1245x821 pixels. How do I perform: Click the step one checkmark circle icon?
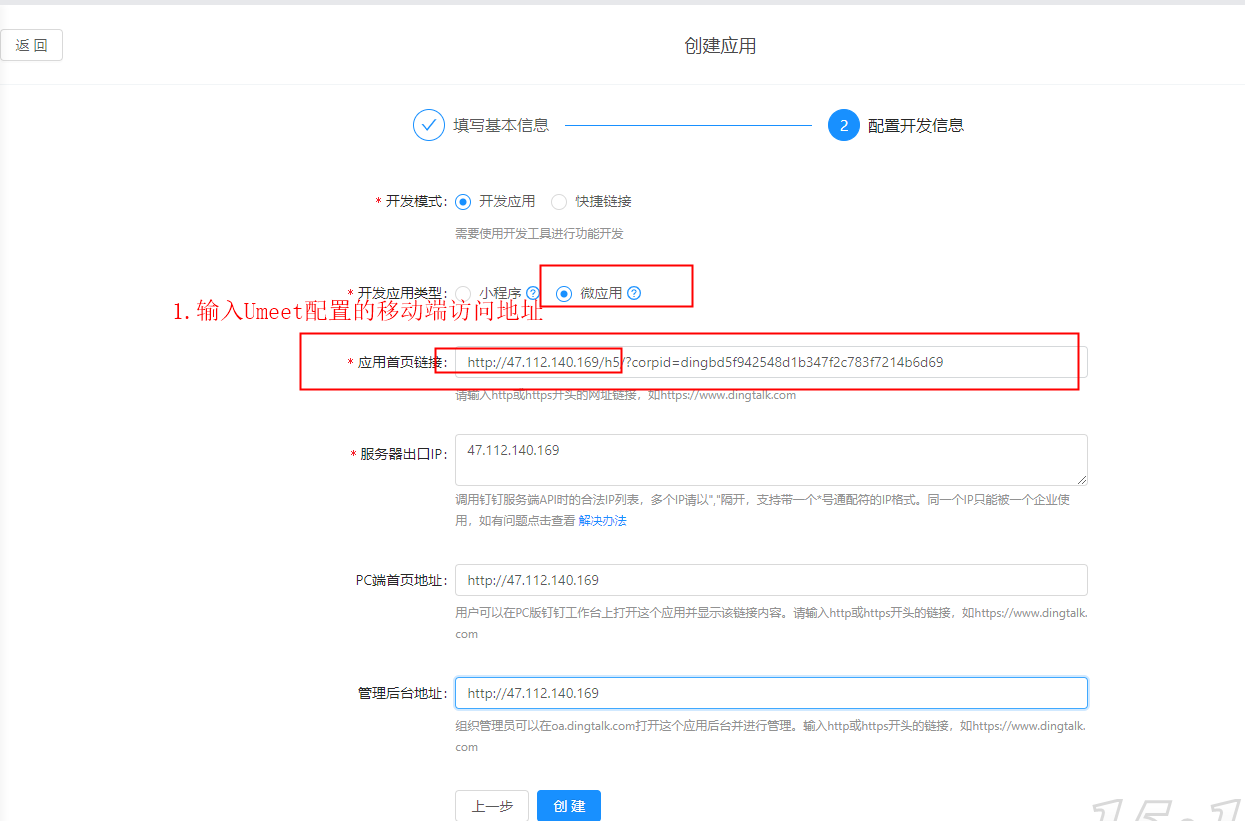(x=428, y=125)
